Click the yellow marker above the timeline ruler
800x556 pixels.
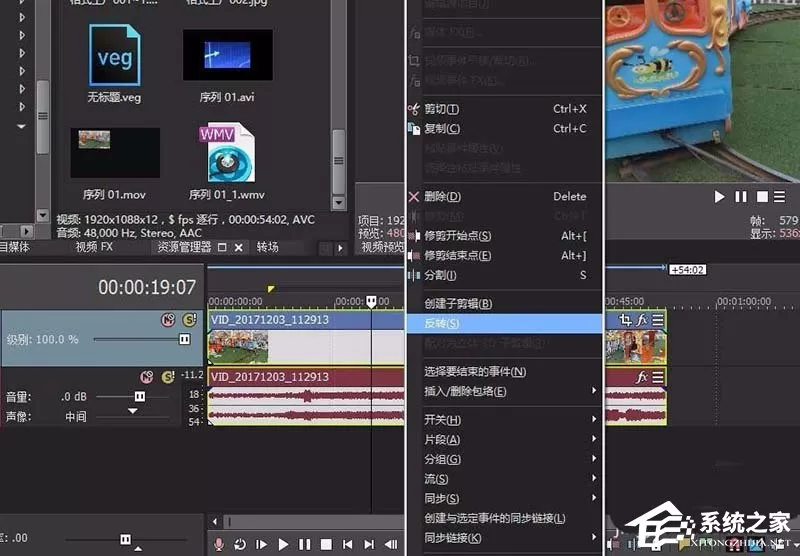point(271,289)
